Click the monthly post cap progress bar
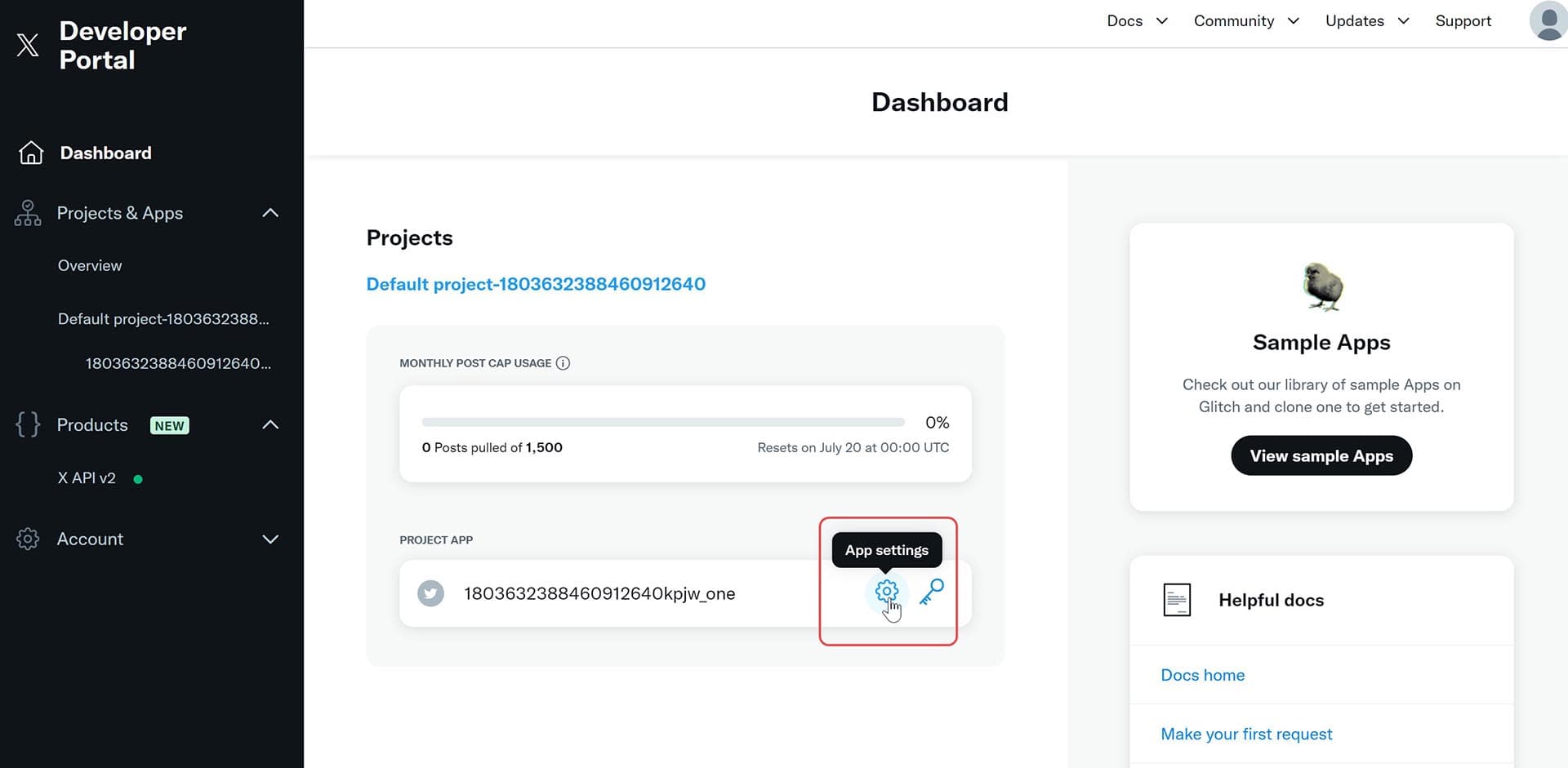The width and height of the screenshot is (1568, 768). [x=662, y=422]
